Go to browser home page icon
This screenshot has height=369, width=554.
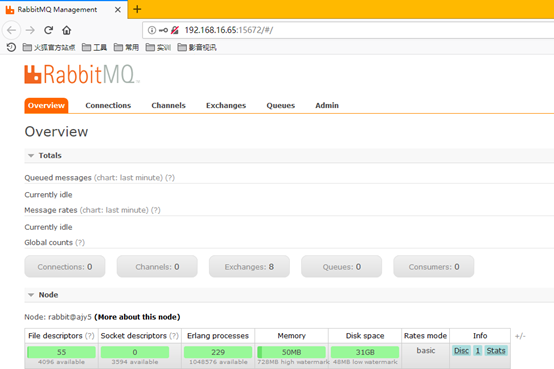tap(66, 30)
